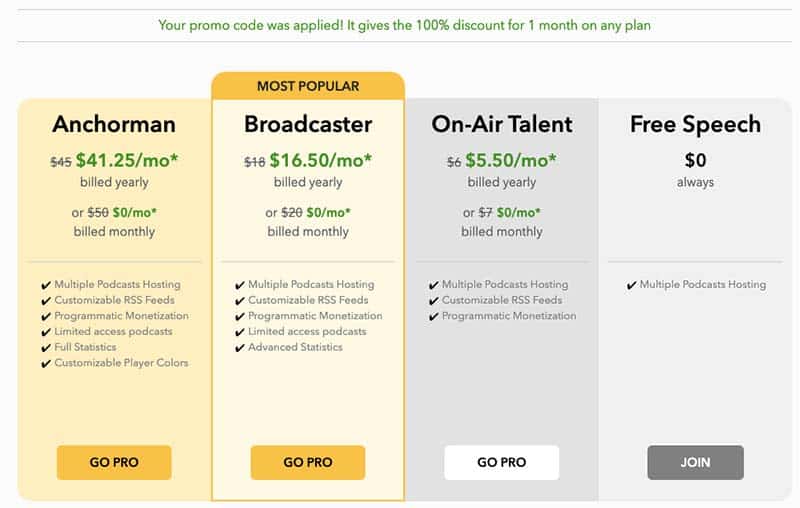
Task: Click the Free Speech plan title
Action: coord(695,124)
